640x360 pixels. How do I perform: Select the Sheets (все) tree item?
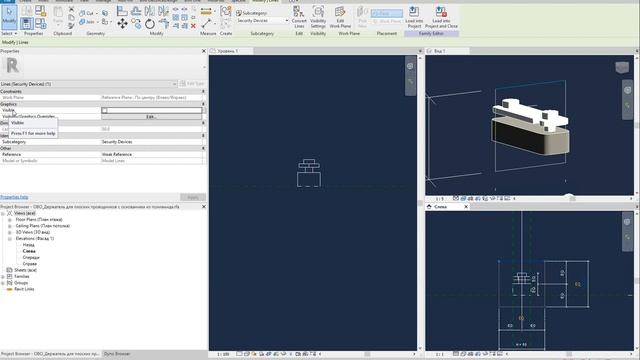pyautogui.click(x=25, y=270)
